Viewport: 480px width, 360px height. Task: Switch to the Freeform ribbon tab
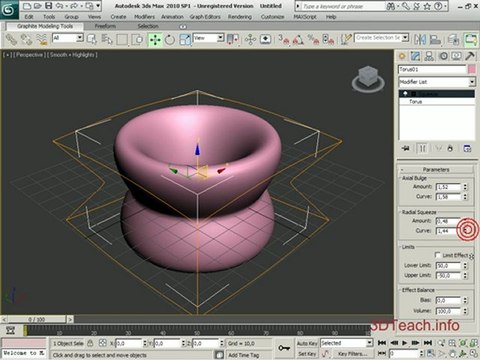105,26
